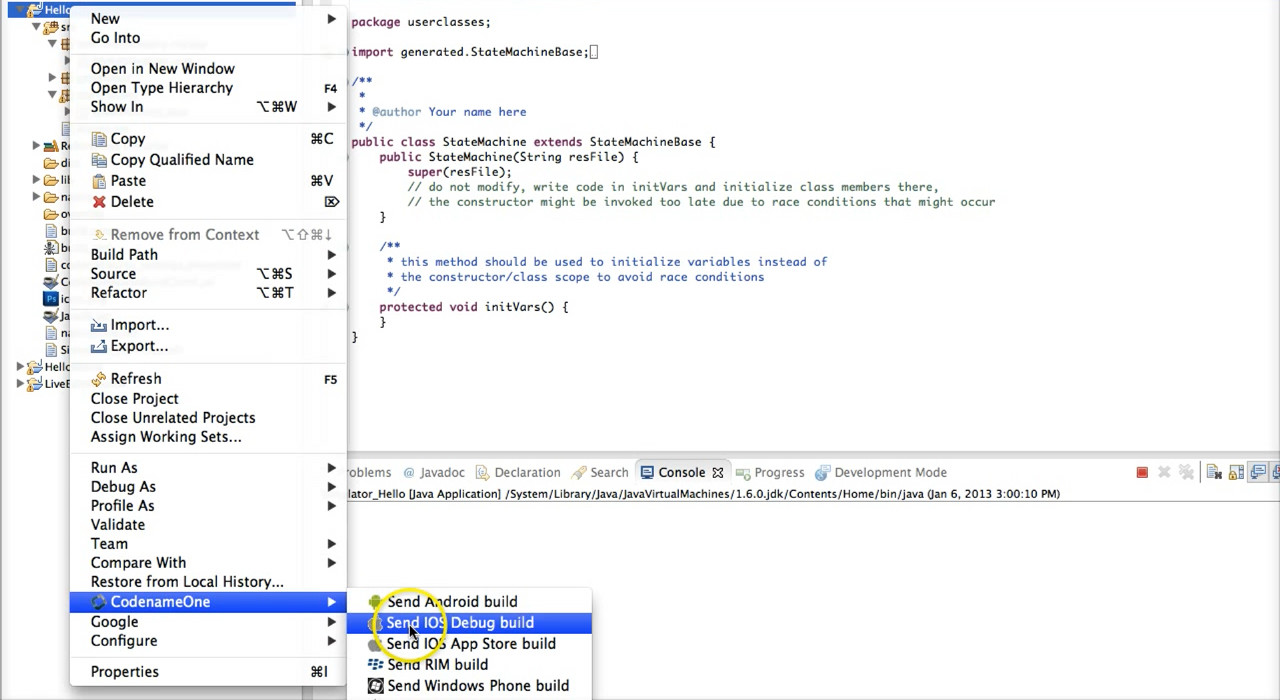Screen dimensions: 1280x700
Task: Click the grayed Remove from Context entry
Action: (208, 235)
